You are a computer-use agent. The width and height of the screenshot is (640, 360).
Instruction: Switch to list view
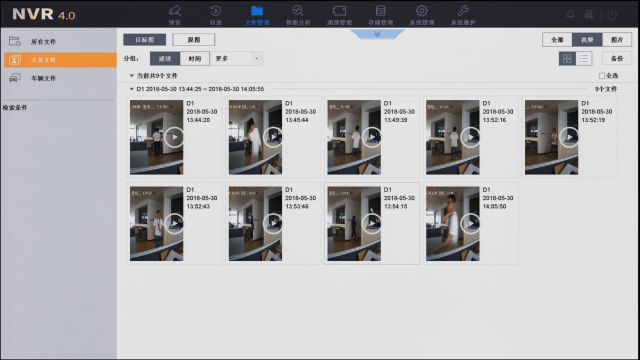point(584,58)
